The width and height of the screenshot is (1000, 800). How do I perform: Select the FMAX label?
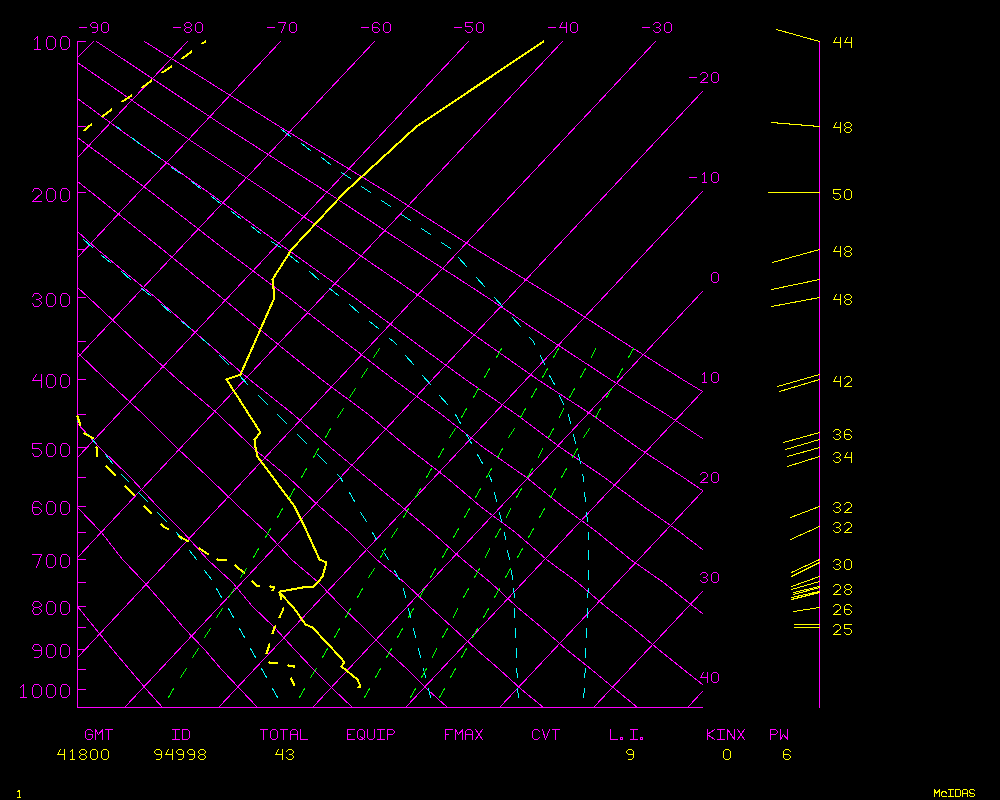click(463, 735)
